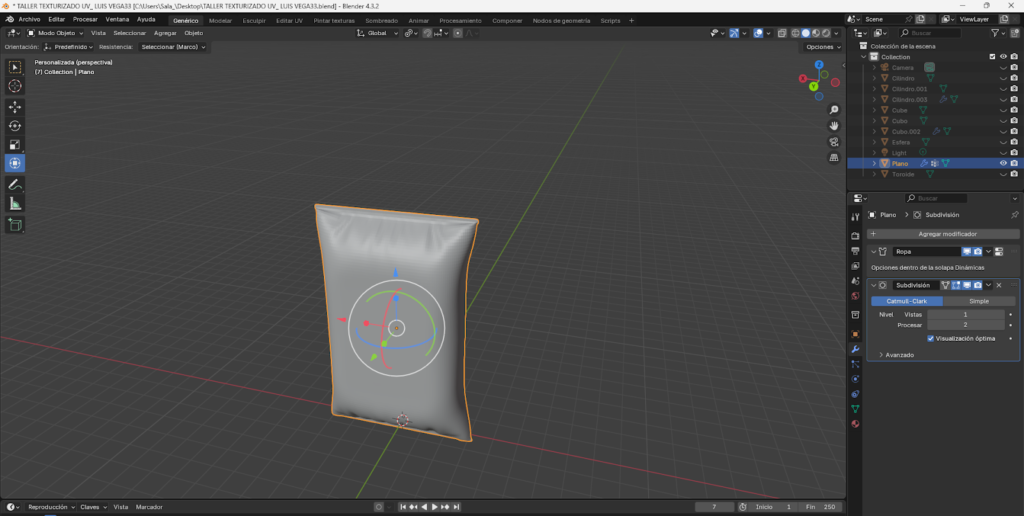This screenshot has height=516, width=1024.
Task: Select the Annotate tool
Action: pyautogui.click(x=14, y=185)
